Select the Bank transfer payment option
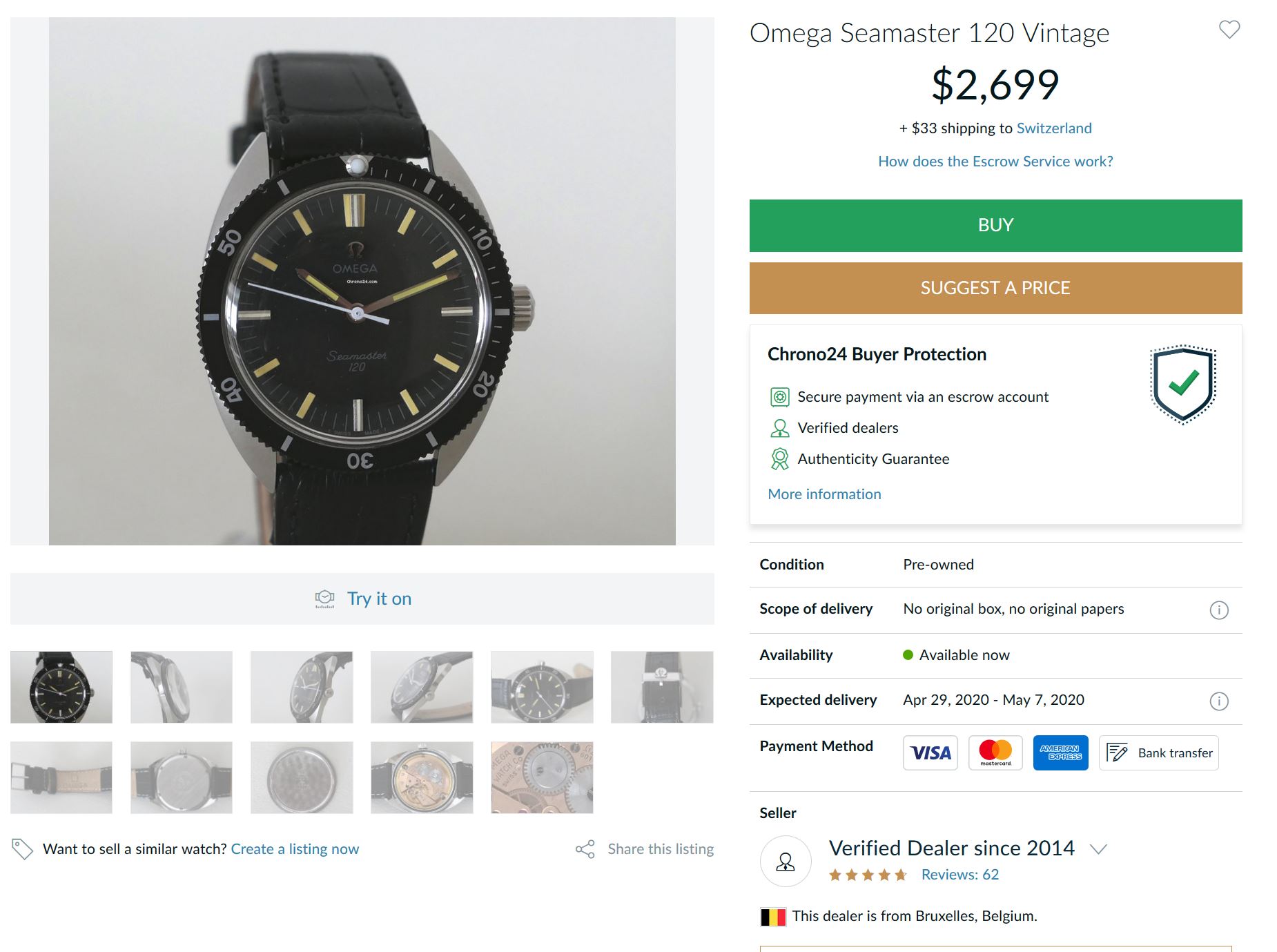The image size is (1277, 952). pos(1158,752)
